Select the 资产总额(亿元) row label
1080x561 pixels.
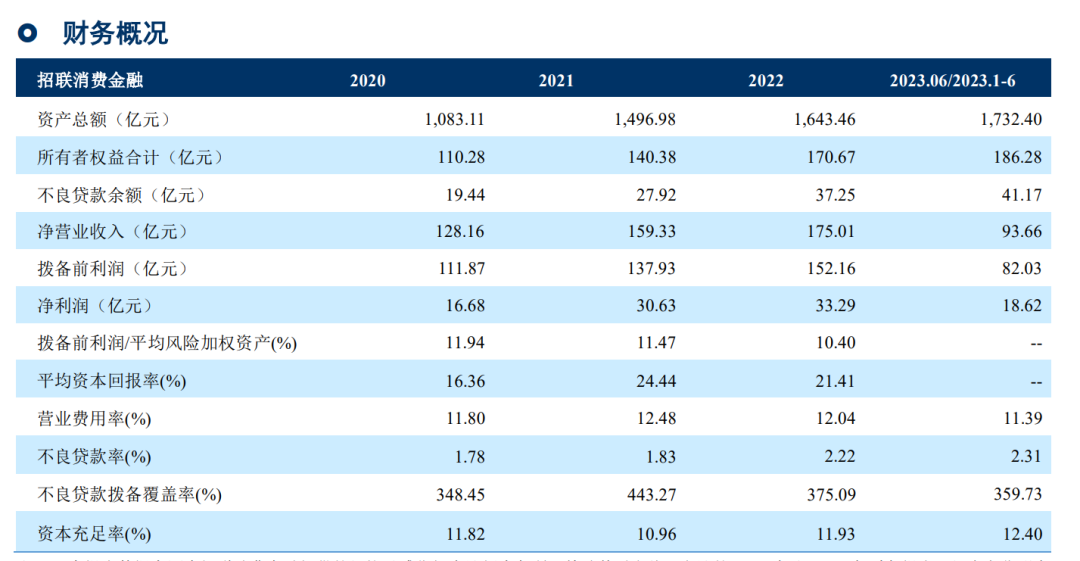(104, 119)
